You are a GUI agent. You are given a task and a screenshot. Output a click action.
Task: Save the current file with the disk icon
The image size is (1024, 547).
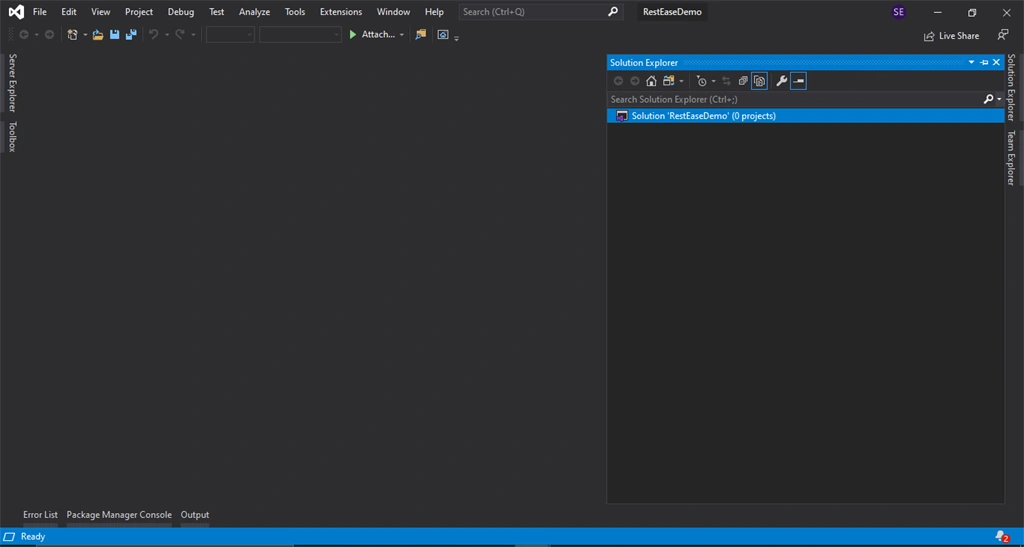point(114,35)
